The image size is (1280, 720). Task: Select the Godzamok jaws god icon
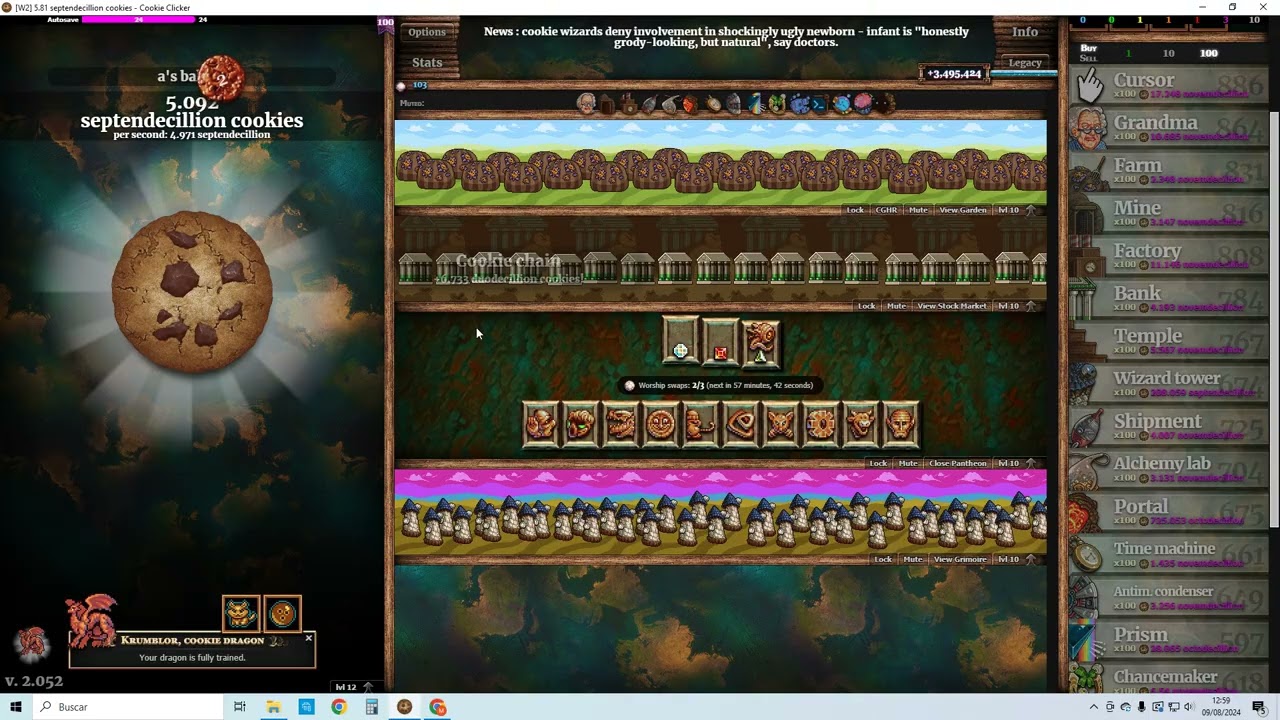(x=620, y=424)
